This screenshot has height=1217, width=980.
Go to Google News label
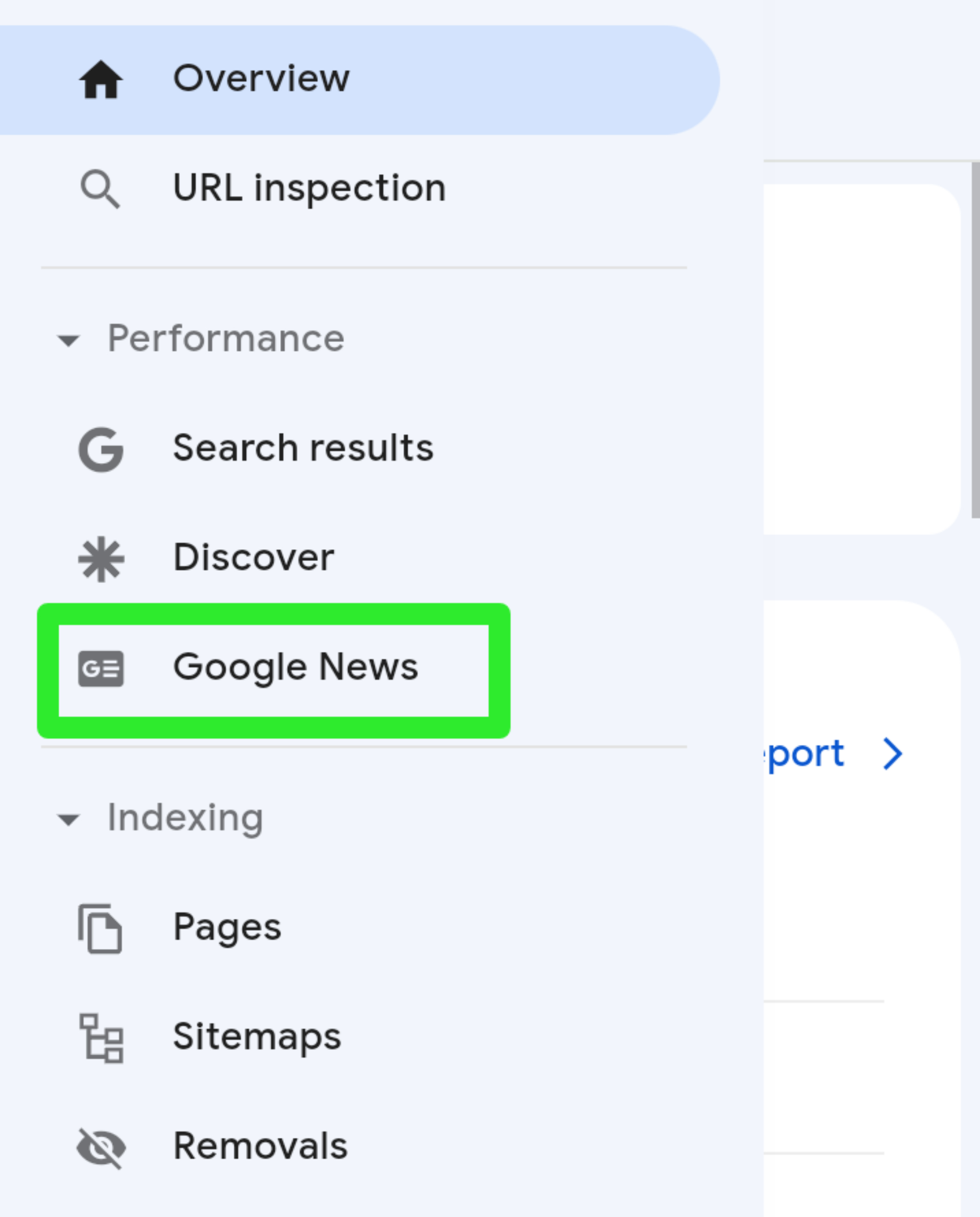(295, 667)
